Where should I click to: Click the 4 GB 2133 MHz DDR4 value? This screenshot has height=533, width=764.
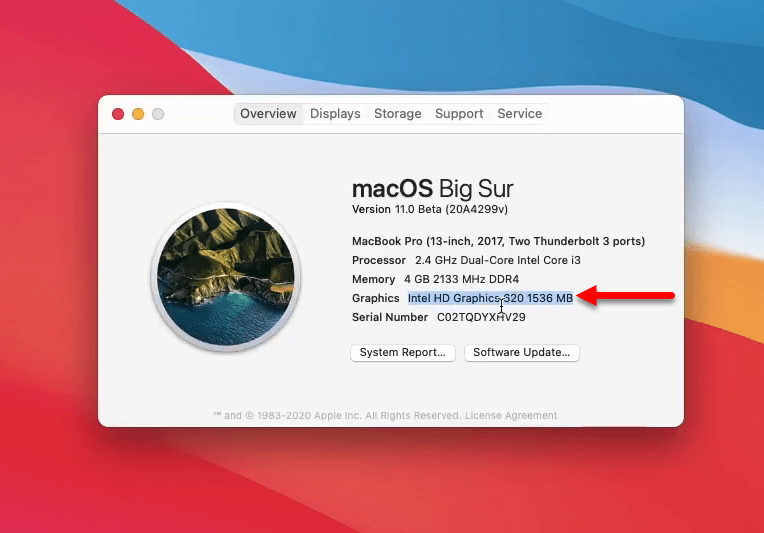[x=461, y=279]
